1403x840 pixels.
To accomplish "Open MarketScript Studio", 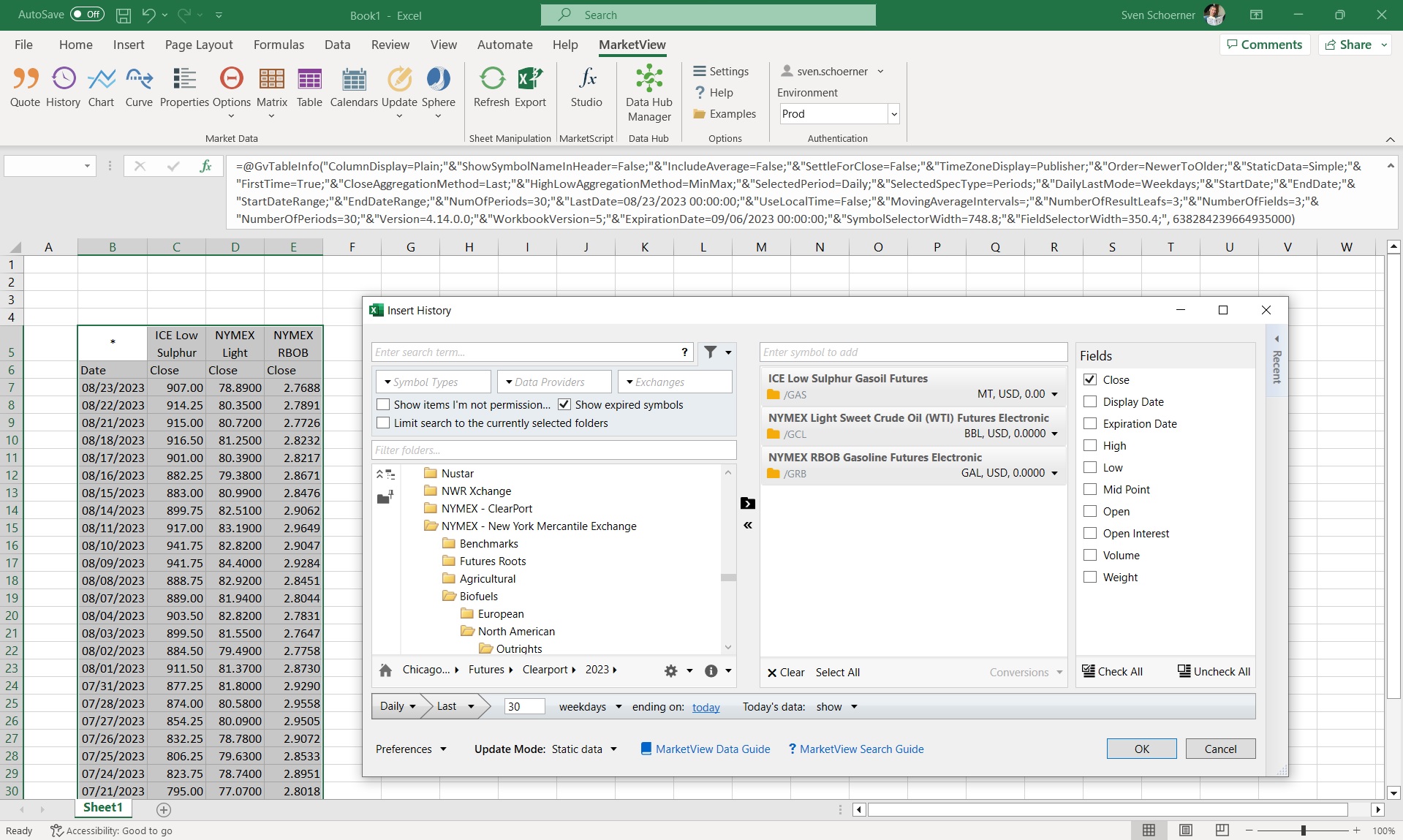I will [x=586, y=88].
